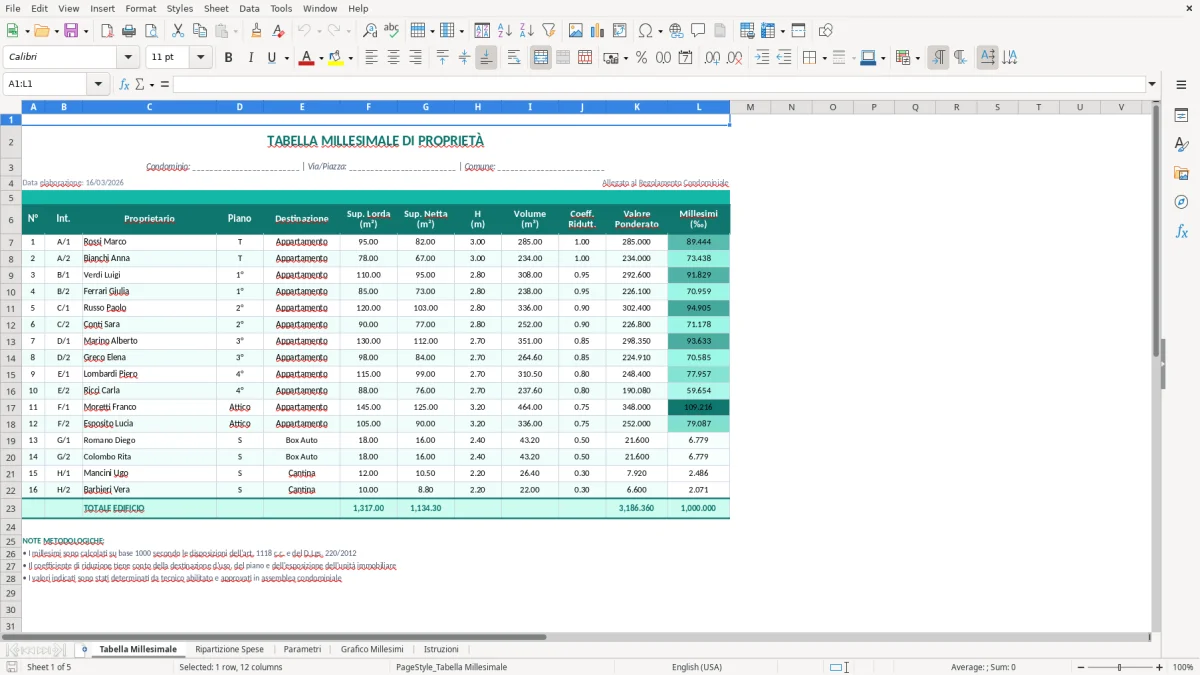Open the sidebar Gallery icon
Image resolution: width=1200 pixels, height=675 pixels.
(1181, 173)
